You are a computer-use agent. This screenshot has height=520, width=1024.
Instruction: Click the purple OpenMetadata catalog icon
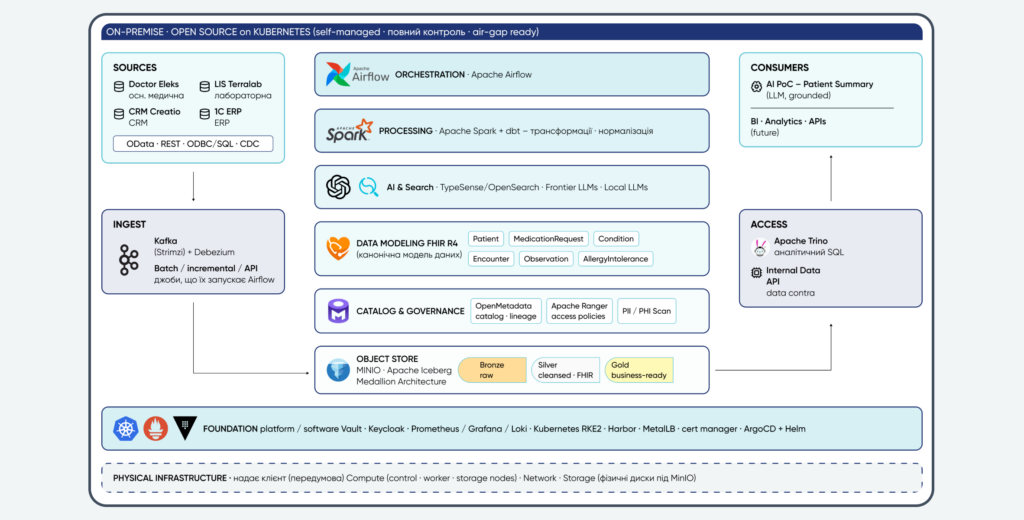tap(338, 311)
